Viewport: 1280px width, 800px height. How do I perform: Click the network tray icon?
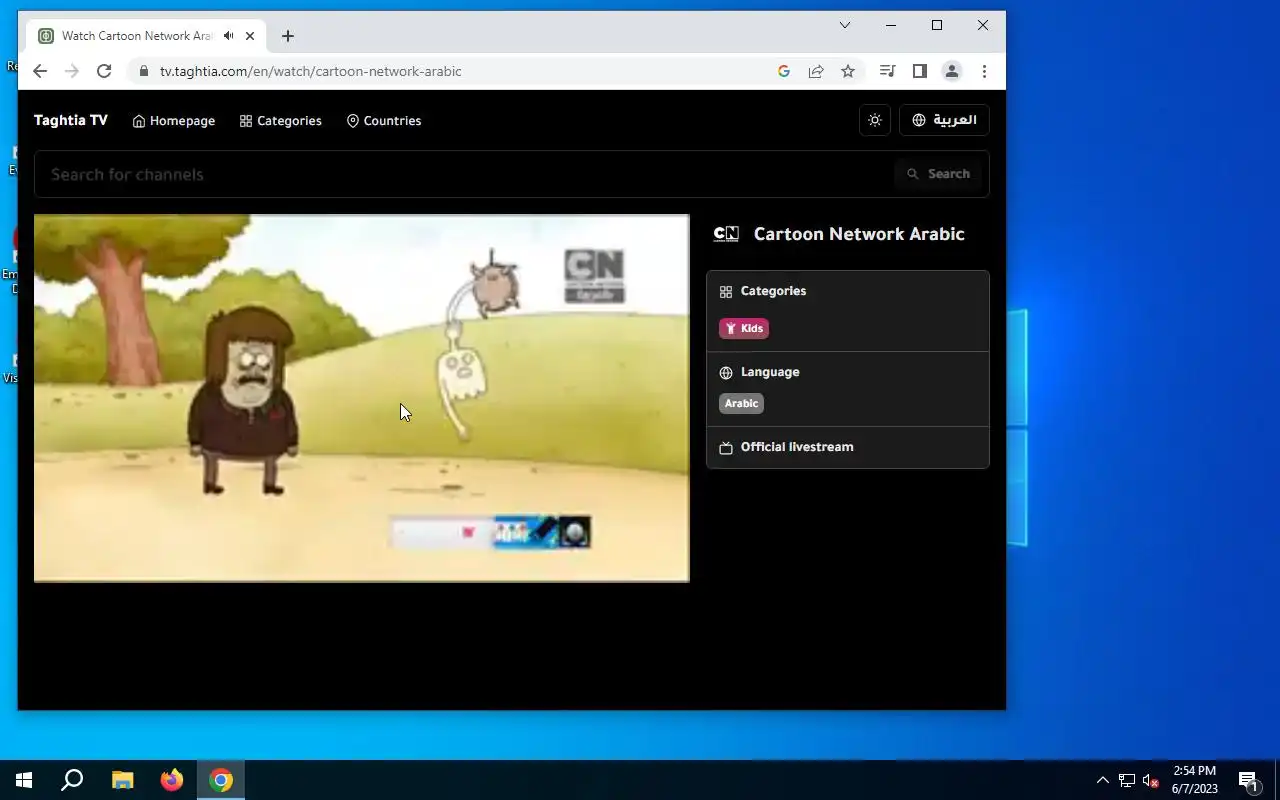click(x=1127, y=780)
